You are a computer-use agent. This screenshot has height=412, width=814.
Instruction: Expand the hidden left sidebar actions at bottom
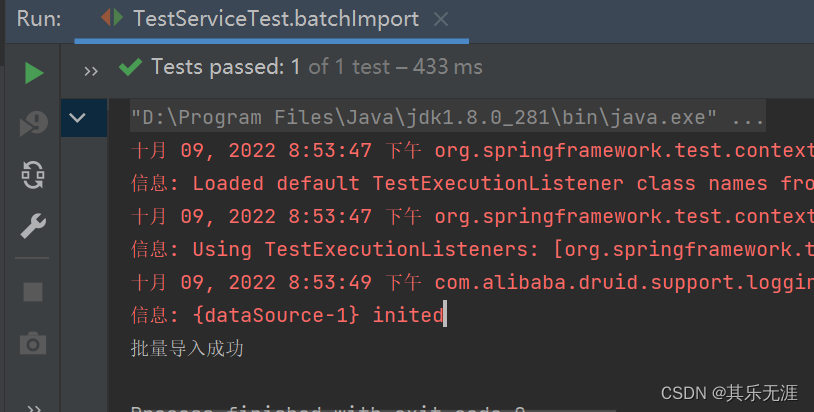click(x=34, y=405)
